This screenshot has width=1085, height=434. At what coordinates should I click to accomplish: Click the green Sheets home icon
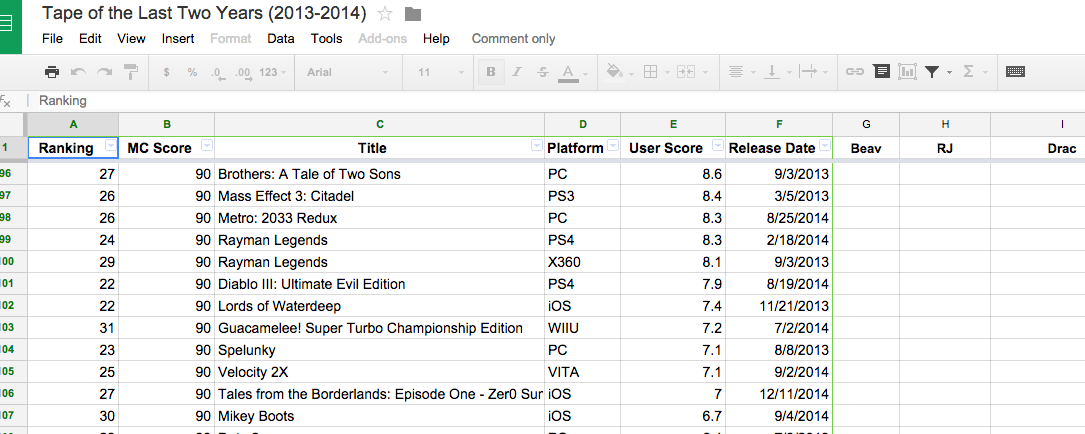pyautogui.click(x=10, y=25)
